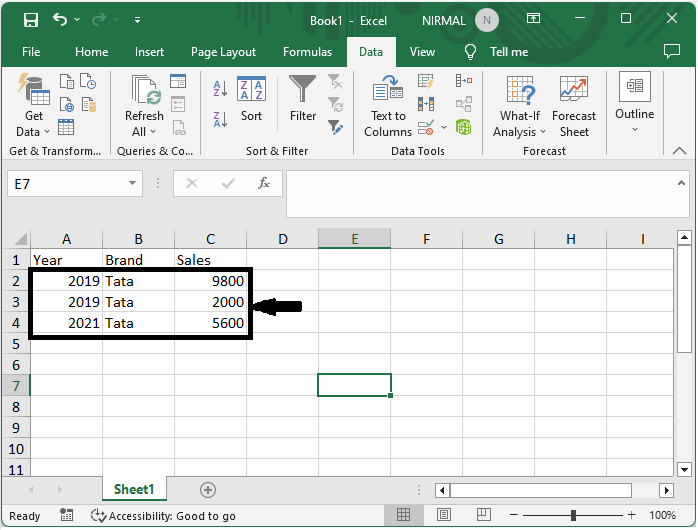Click vertical scrollbar down arrow
The width and height of the screenshot is (698, 530).
point(684,469)
